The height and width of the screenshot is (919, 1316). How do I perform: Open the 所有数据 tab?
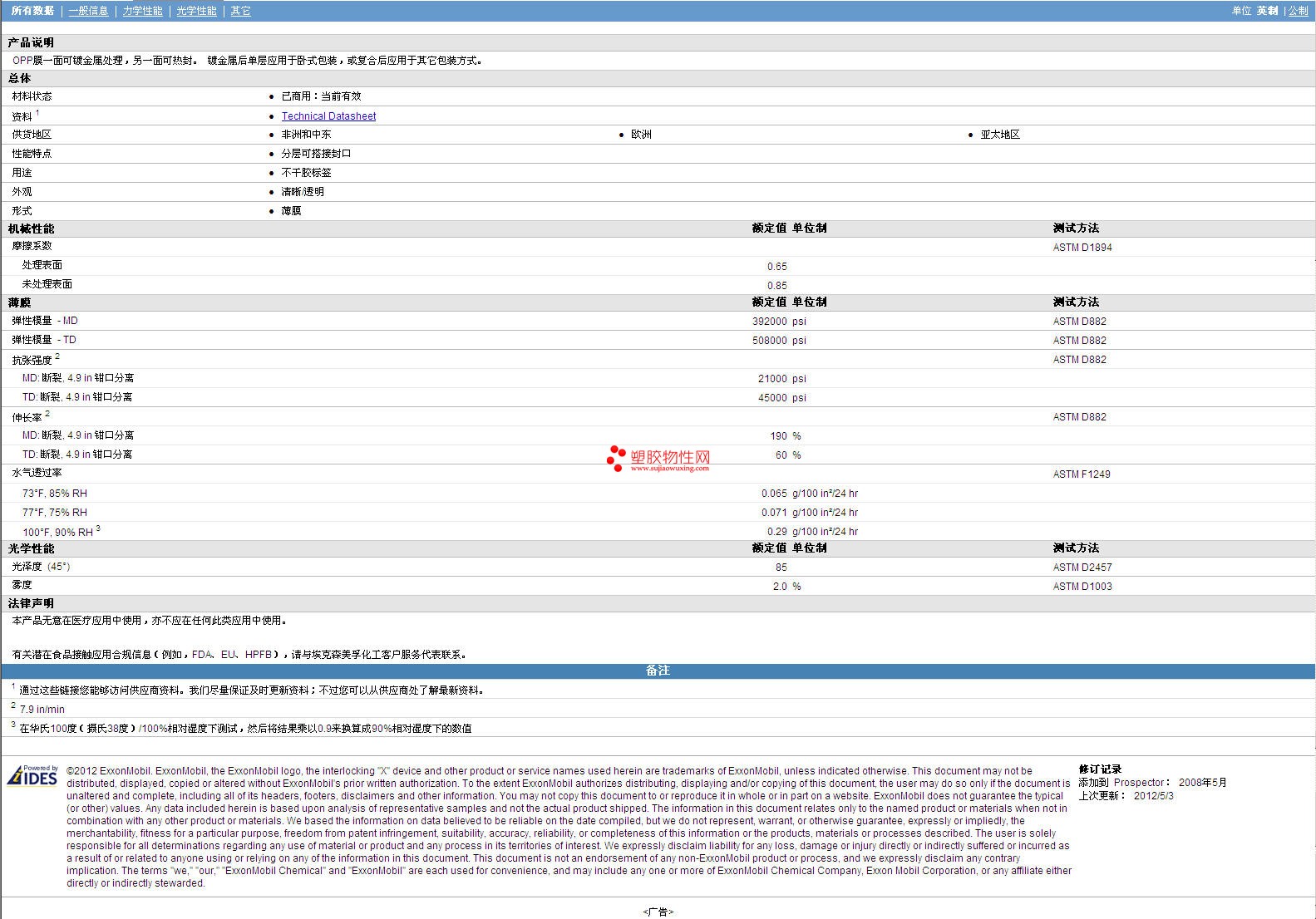(32, 11)
